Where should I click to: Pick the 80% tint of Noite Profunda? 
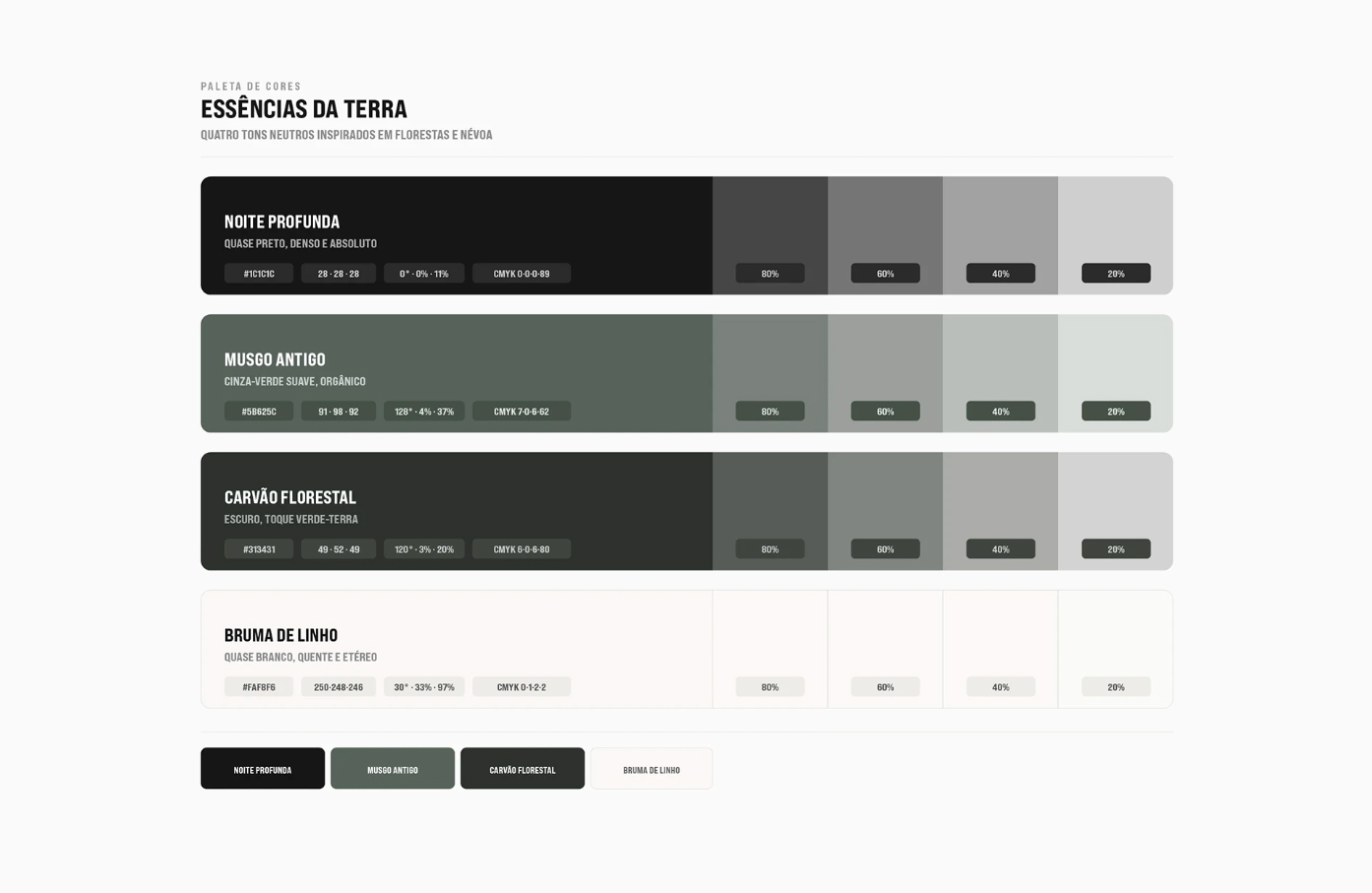[770, 235]
